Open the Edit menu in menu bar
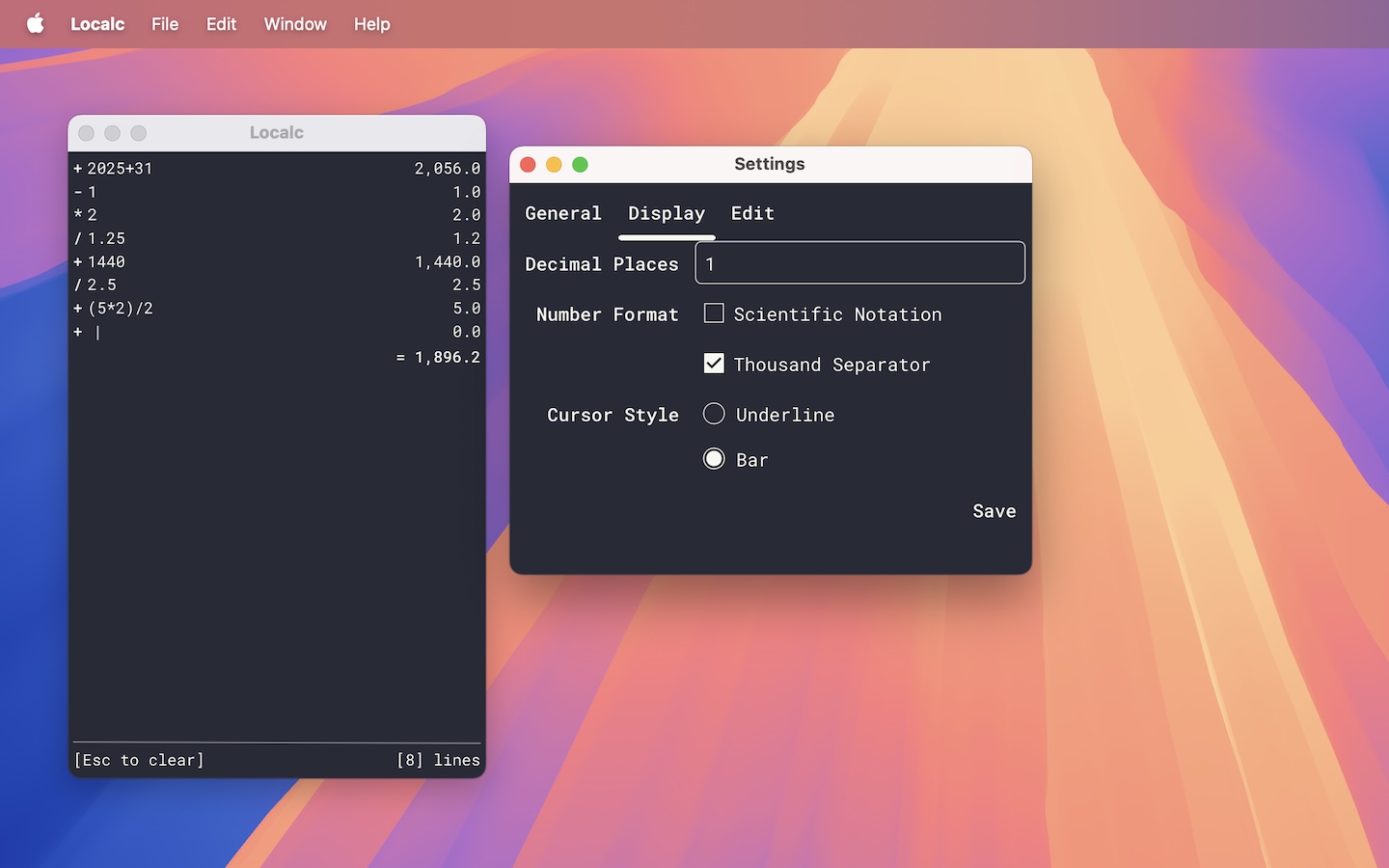 click(x=221, y=24)
